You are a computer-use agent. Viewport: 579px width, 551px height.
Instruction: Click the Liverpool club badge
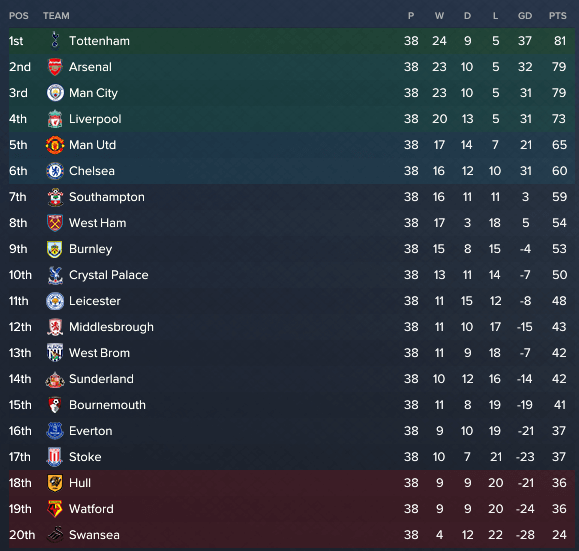pos(55,119)
